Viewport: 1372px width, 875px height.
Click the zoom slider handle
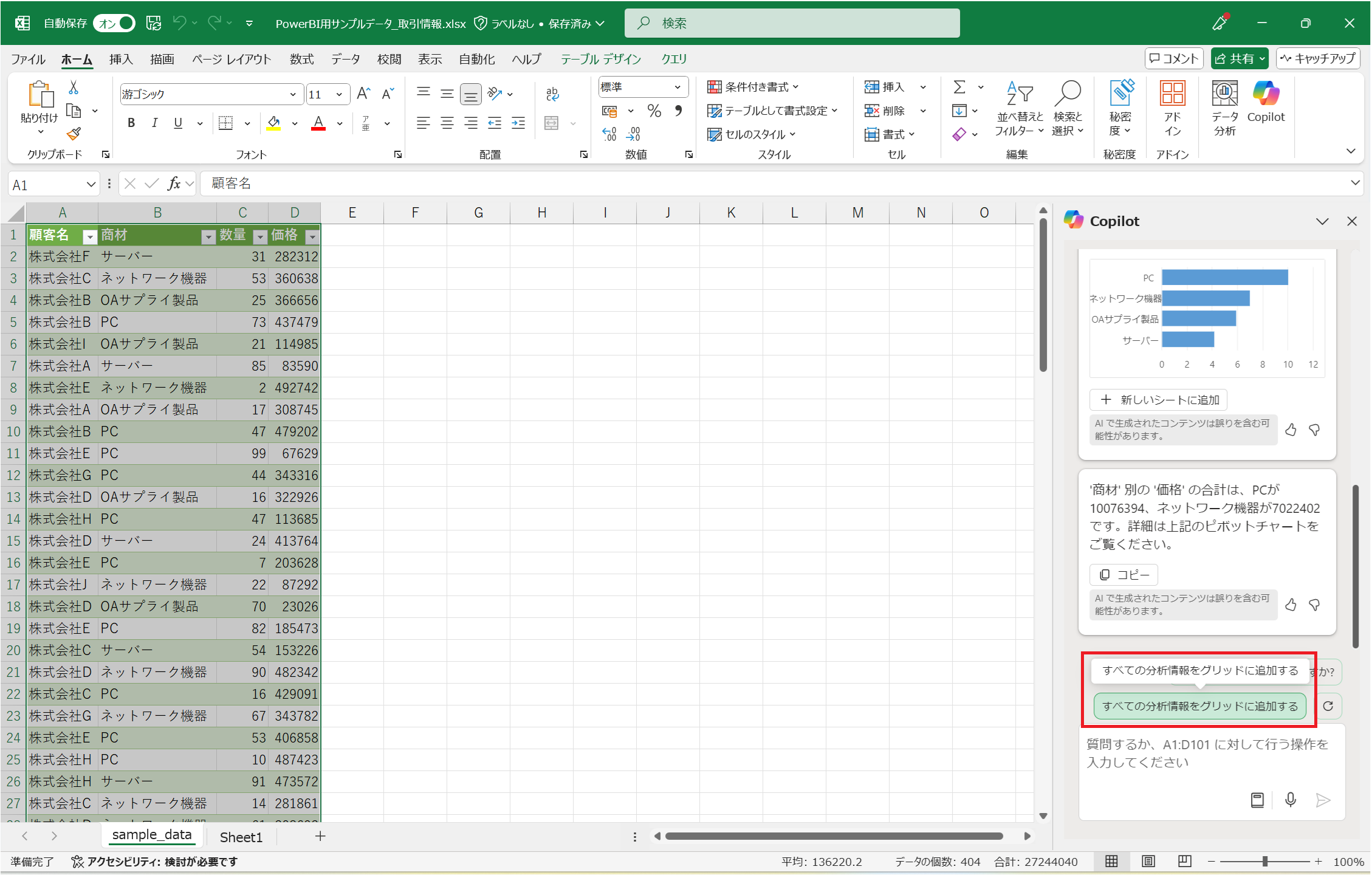1265,862
